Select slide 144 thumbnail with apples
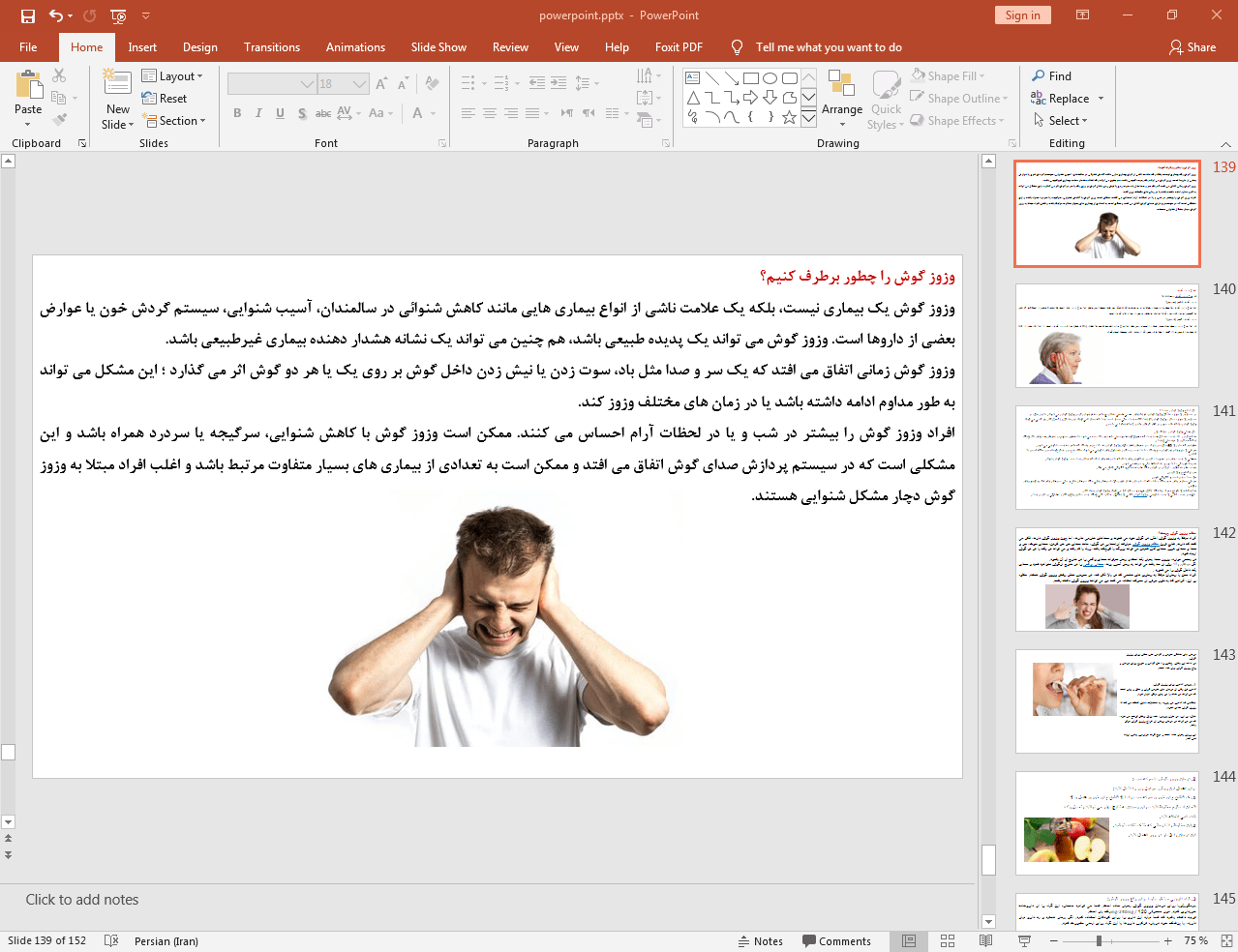 1106,822
